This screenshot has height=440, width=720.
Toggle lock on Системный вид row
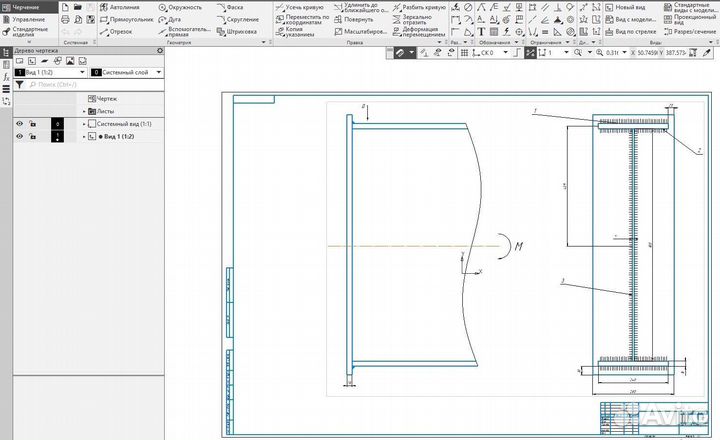(x=33, y=123)
